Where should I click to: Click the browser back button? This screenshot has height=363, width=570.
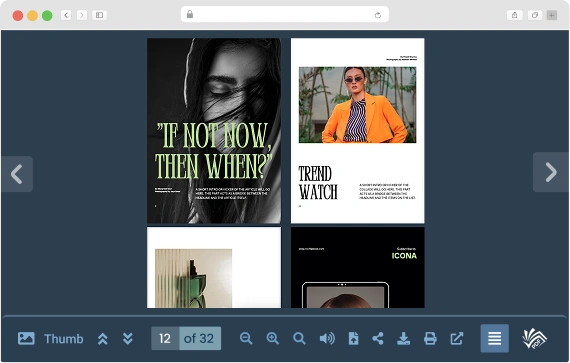(66, 15)
